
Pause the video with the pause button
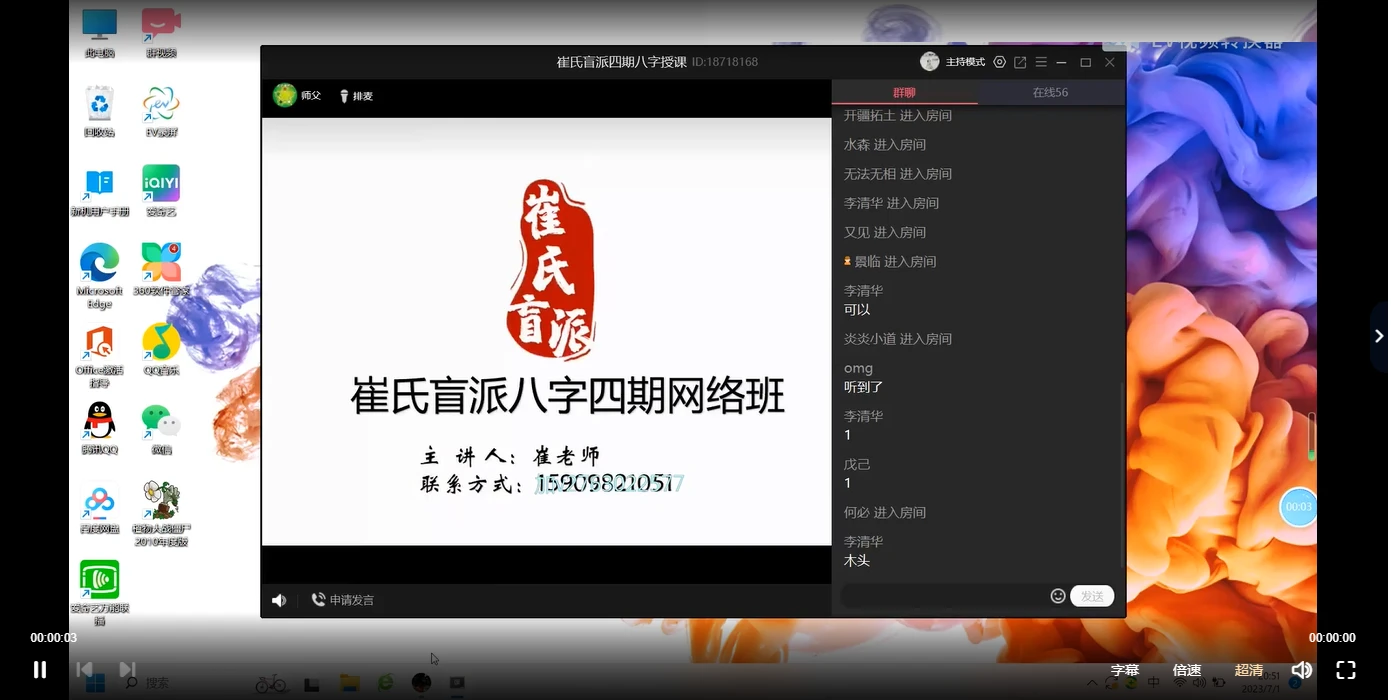[x=40, y=670]
